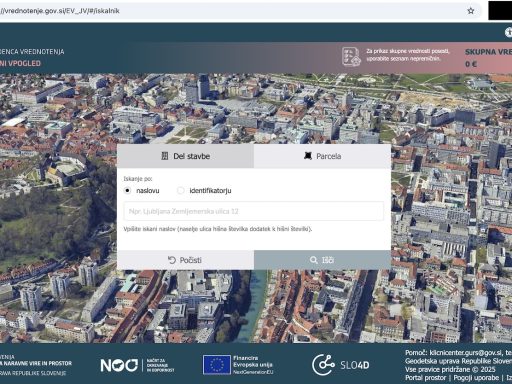Focus the address search input field
The image size is (512, 384).
[x=254, y=211]
